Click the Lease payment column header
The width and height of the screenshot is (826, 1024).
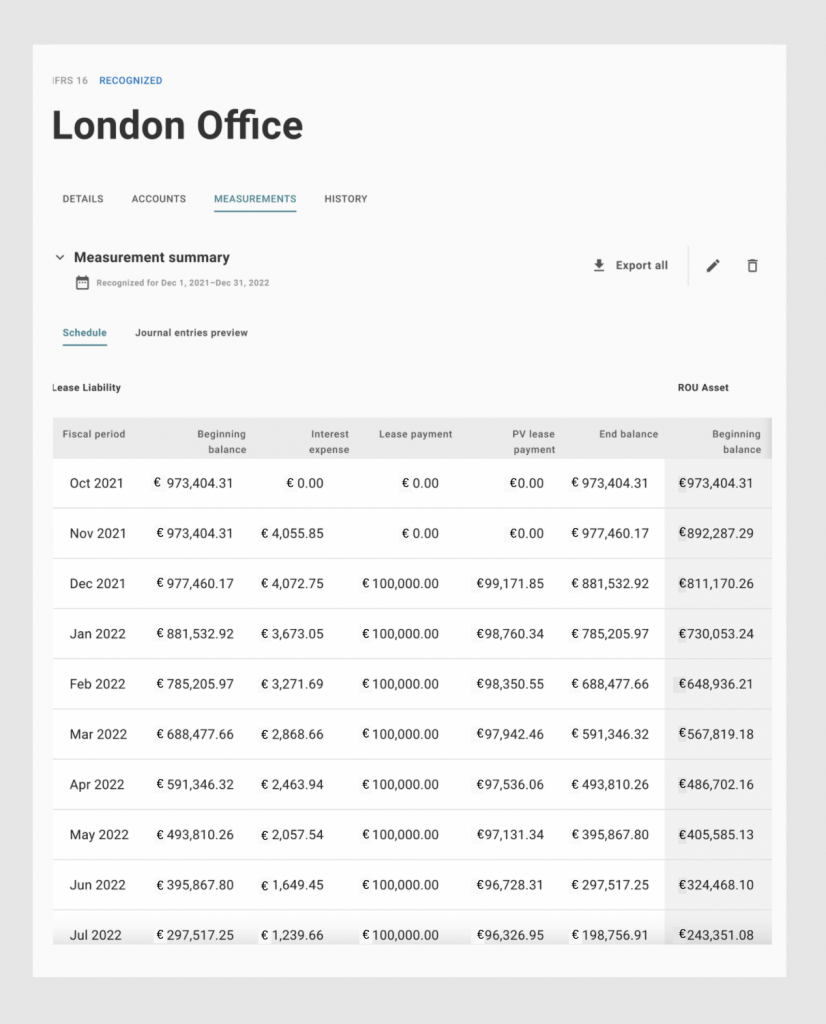(415, 434)
